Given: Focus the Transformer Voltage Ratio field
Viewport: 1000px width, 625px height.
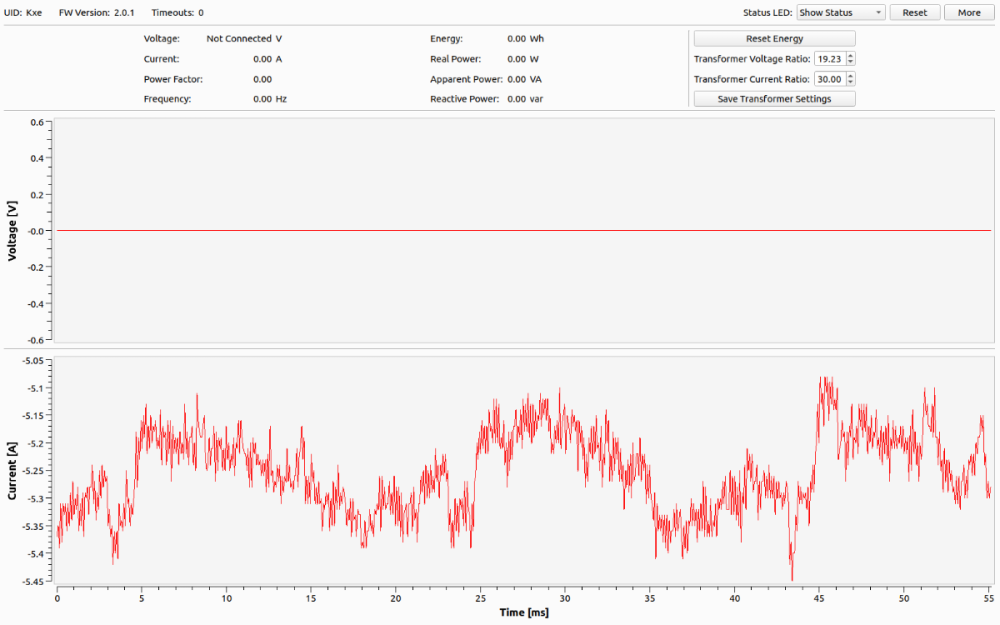Looking at the screenshot, I should coord(829,59).
